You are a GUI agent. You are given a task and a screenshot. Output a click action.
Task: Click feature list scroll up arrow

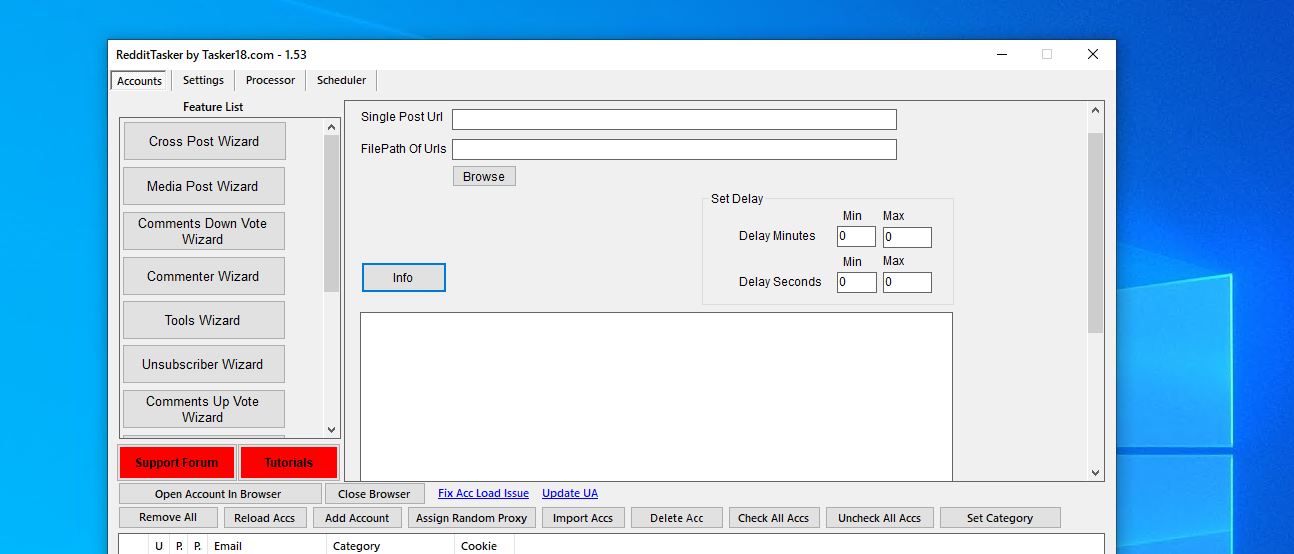332,127
